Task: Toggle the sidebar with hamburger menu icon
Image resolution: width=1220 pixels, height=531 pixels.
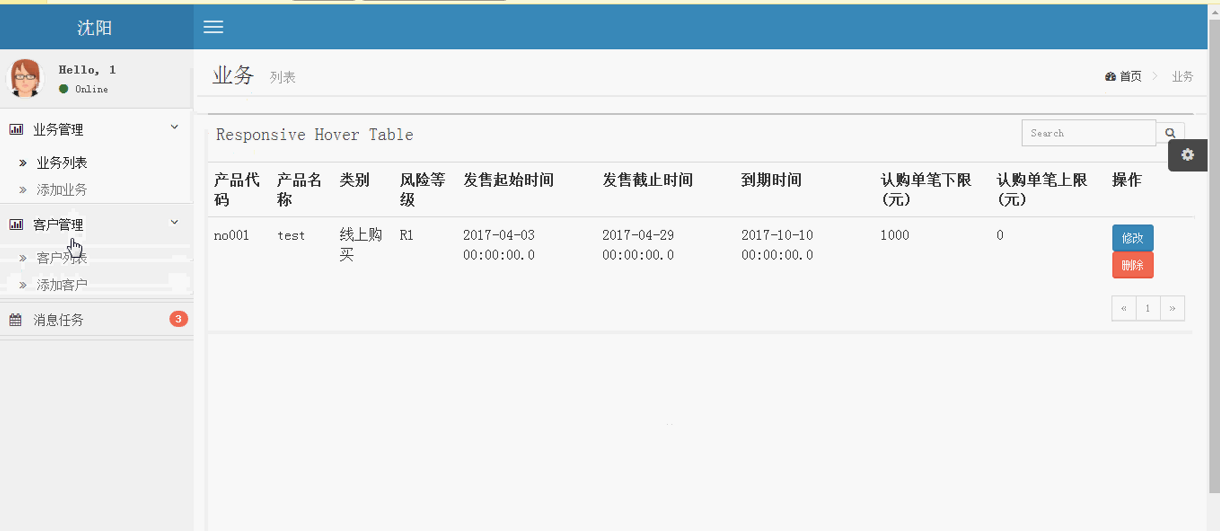Action: pos(213,27)
